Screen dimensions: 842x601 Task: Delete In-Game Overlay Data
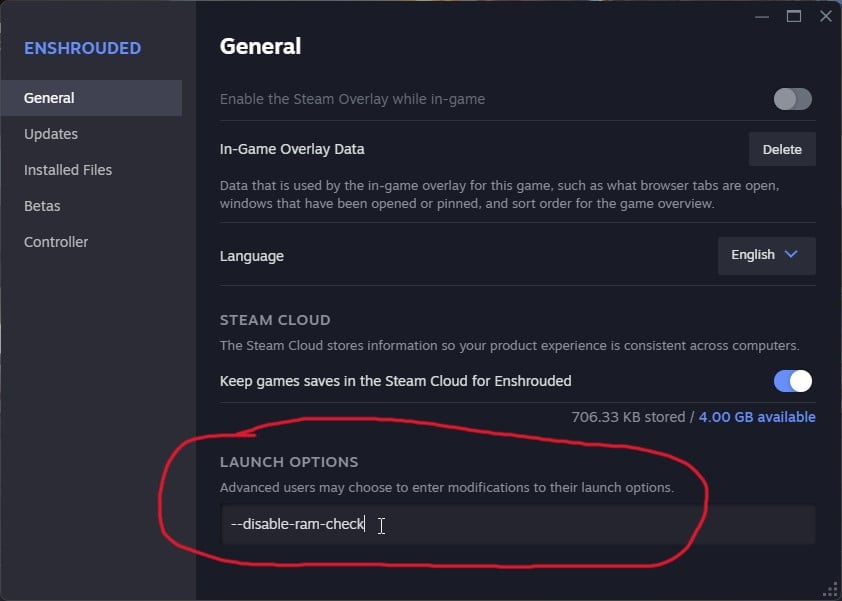(782, 149)
